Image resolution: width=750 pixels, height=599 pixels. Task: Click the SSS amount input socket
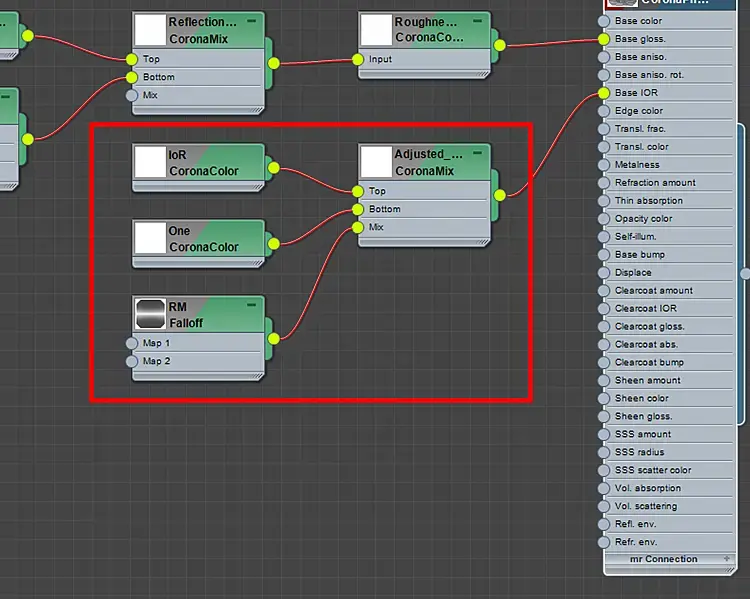(604, 434)
